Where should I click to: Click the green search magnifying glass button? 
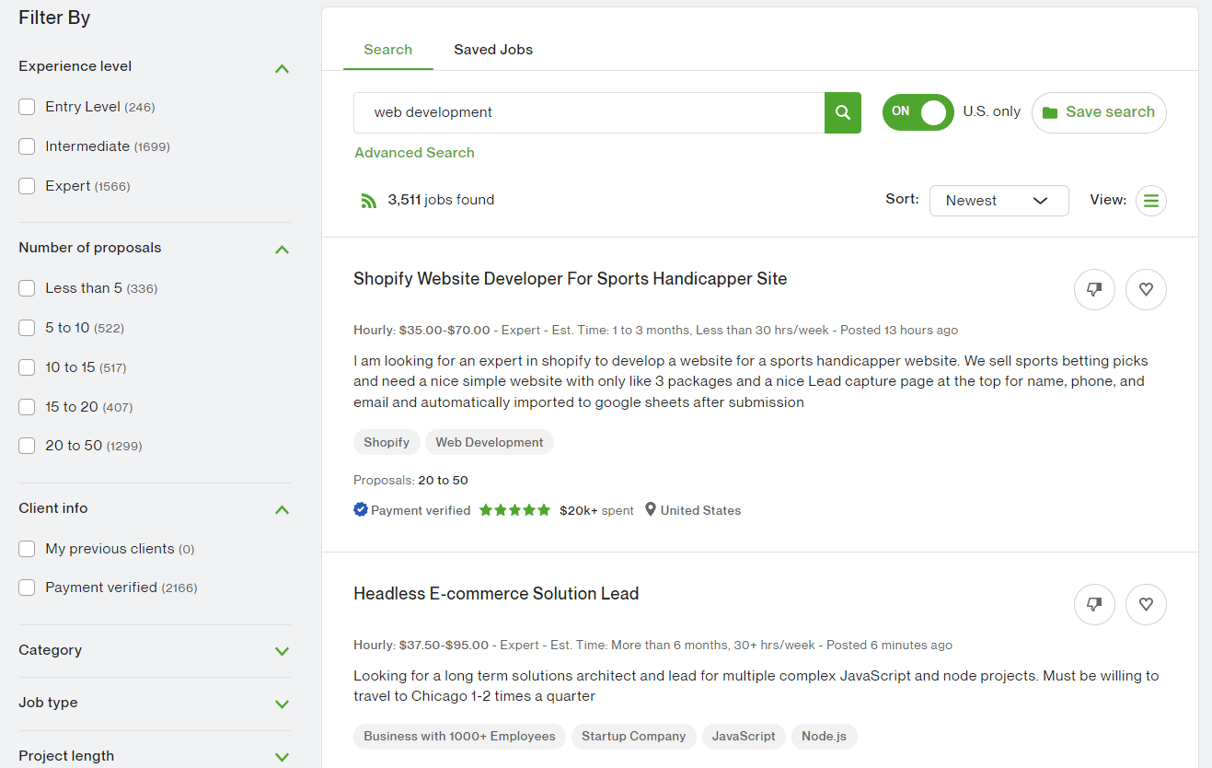[842, 112]
